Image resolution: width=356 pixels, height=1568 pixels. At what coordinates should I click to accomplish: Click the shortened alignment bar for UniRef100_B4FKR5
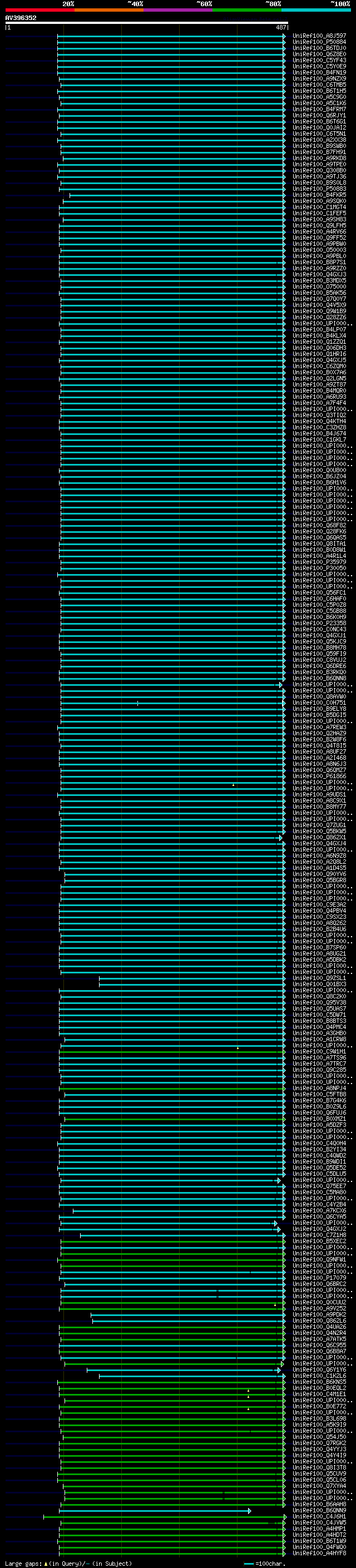point(177,195)
